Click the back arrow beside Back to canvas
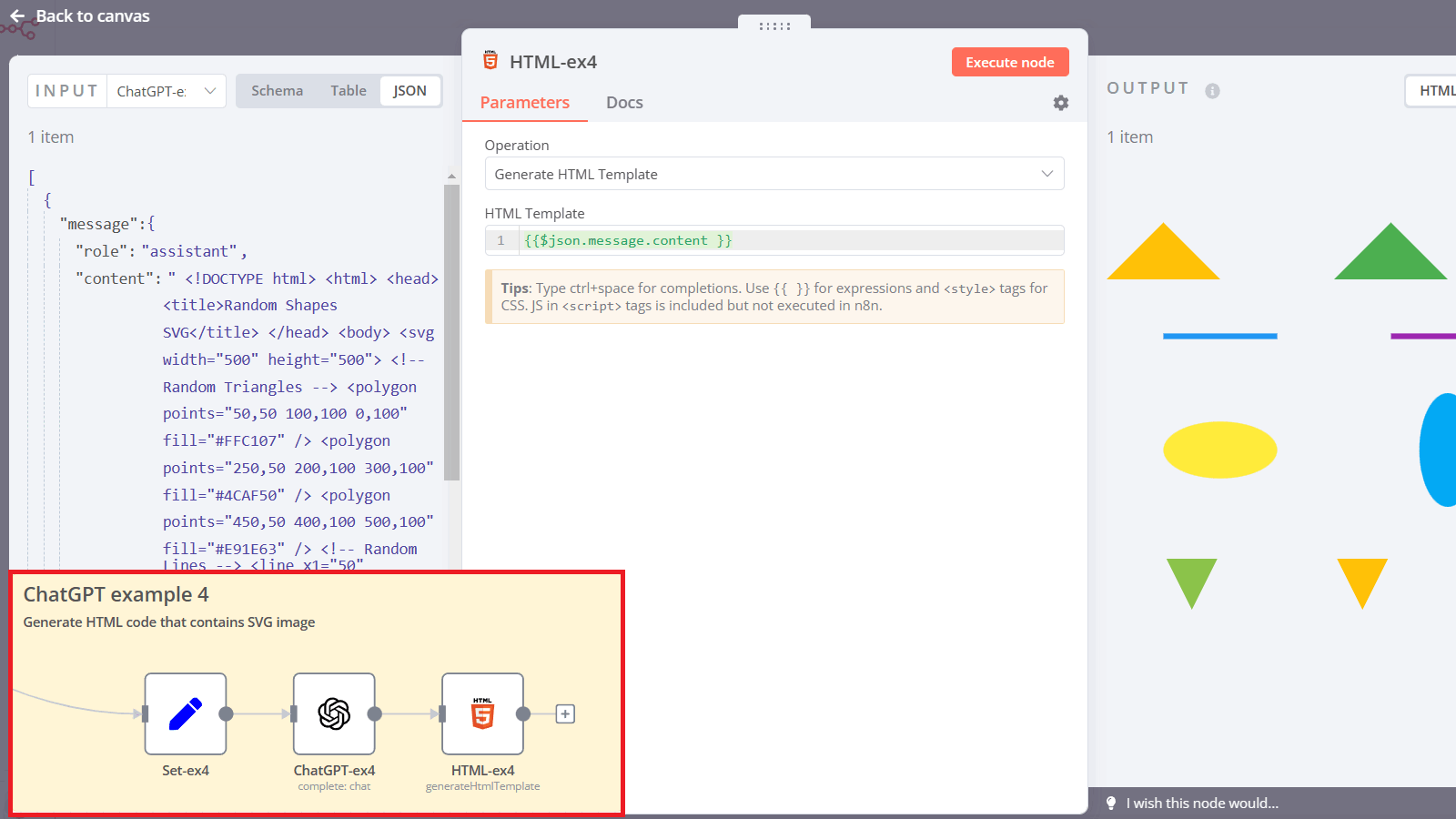Image resolution: width=1456 pixels, height=819 pixels. 16,16
